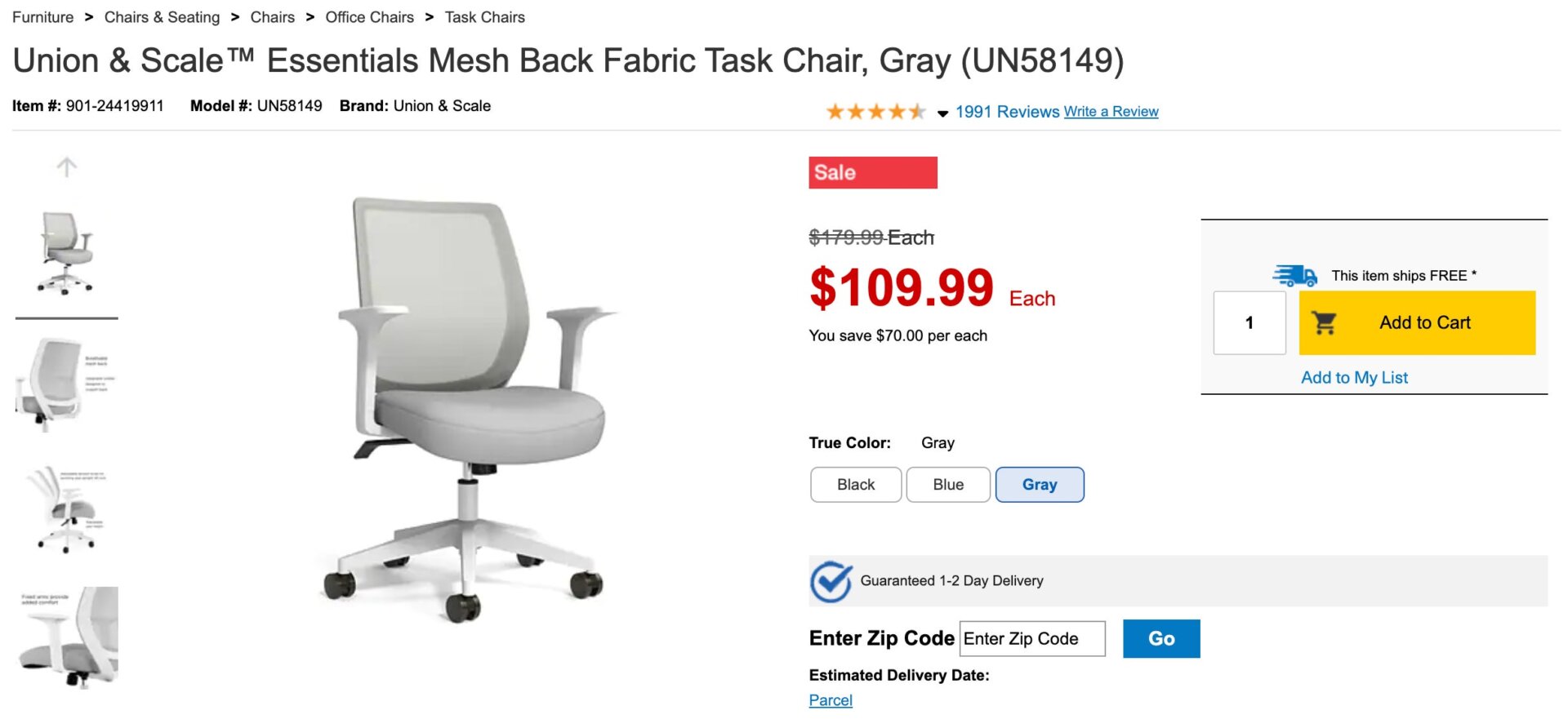Image resolution: width=1568 pixels, height=728 pixels.
Task: Click the Guaranteed 1-2 Day Delivery checkmark icon
Action: click(x=831, y=581)
